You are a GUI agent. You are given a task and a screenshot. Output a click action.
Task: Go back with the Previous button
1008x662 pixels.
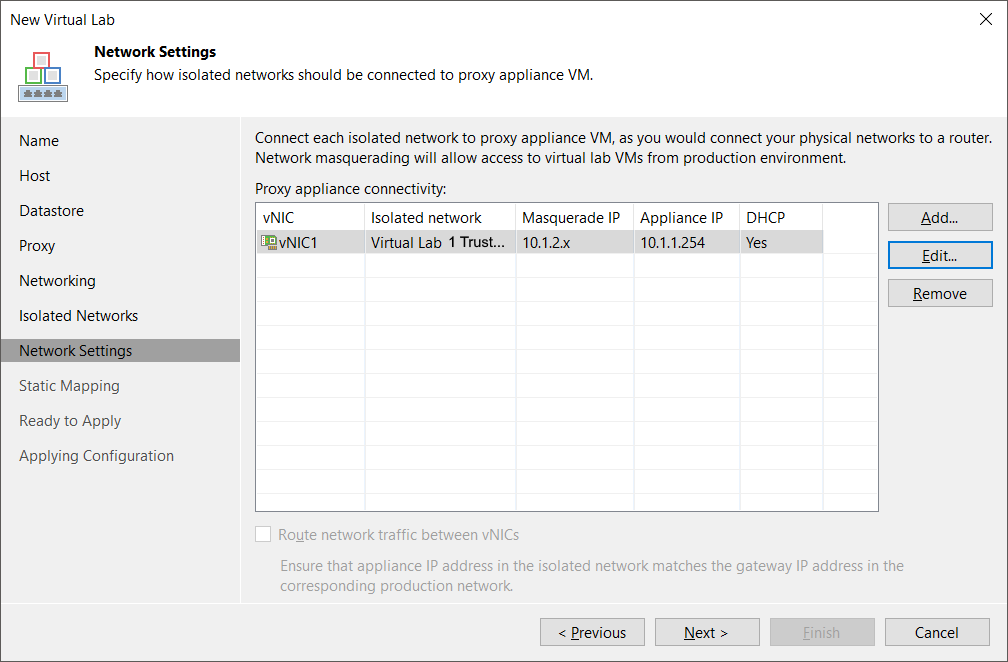592,632
